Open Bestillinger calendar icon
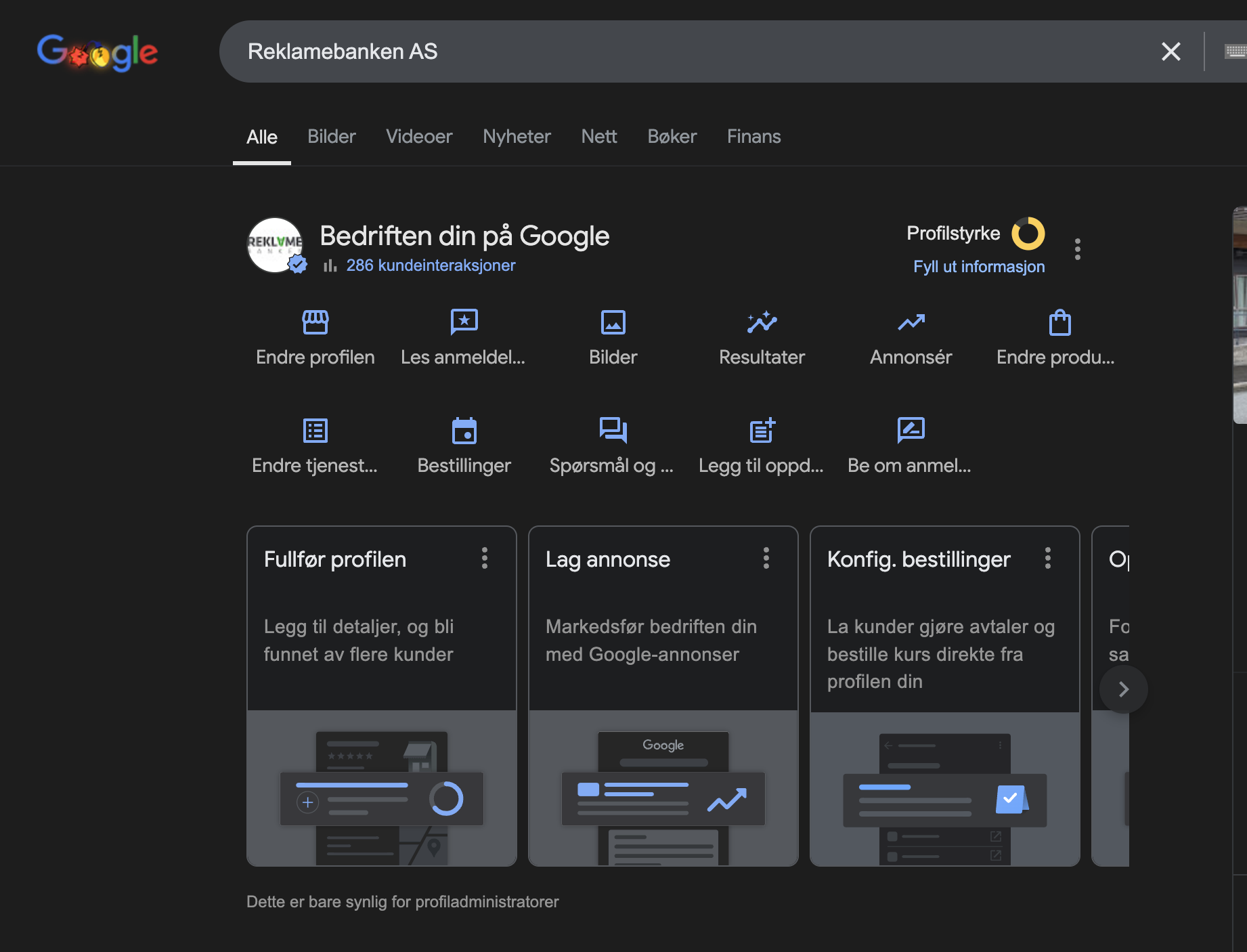 point(464,431)
